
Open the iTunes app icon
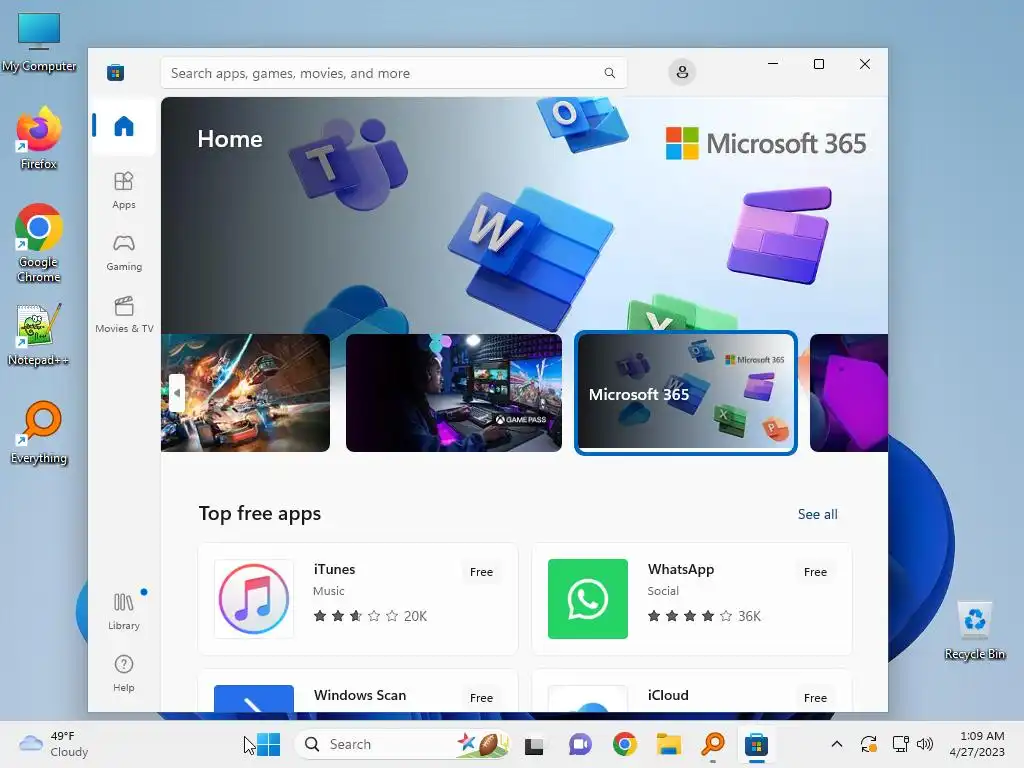[x=254, y=599]
